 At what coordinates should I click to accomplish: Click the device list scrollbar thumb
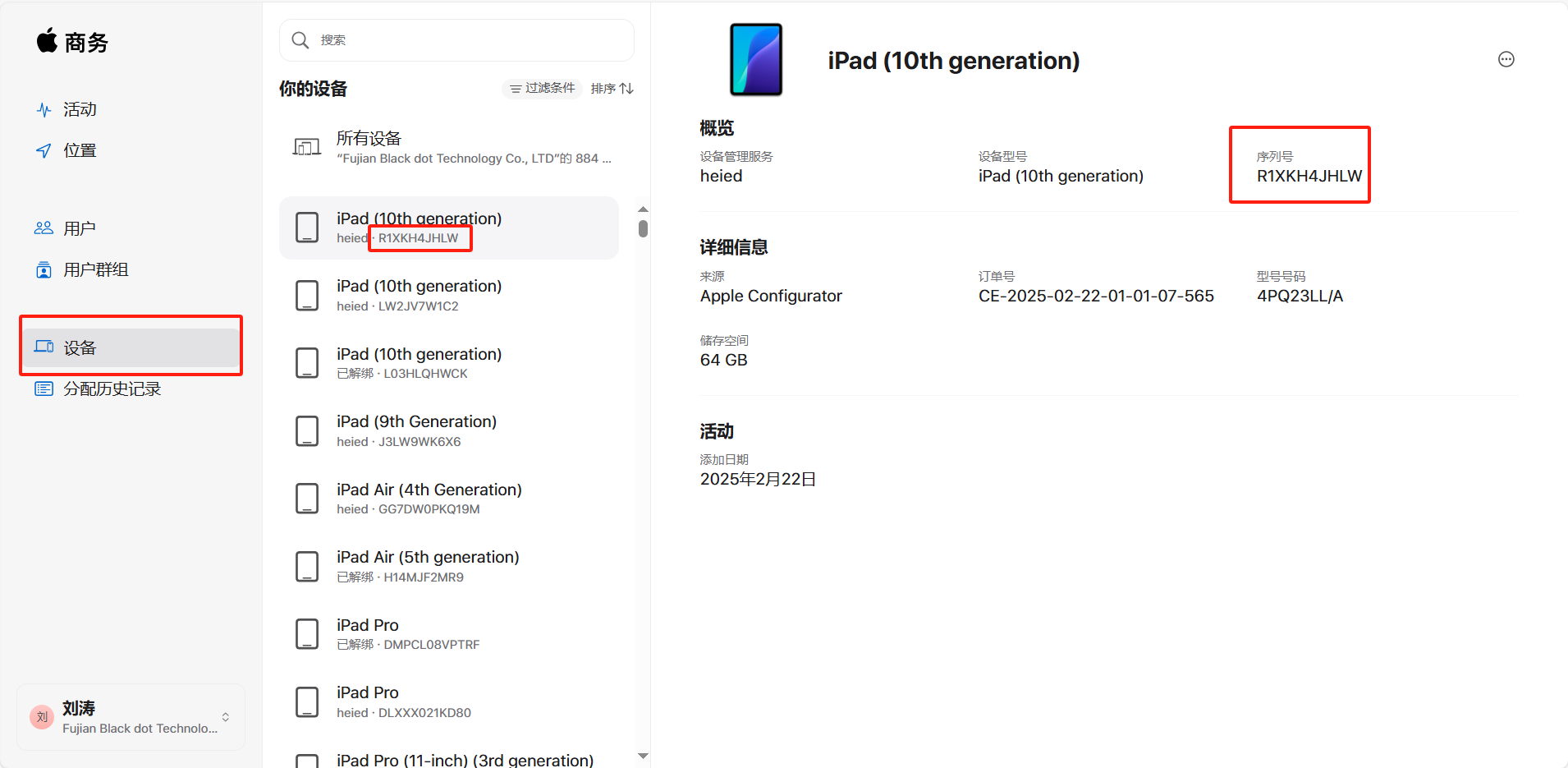643,228
